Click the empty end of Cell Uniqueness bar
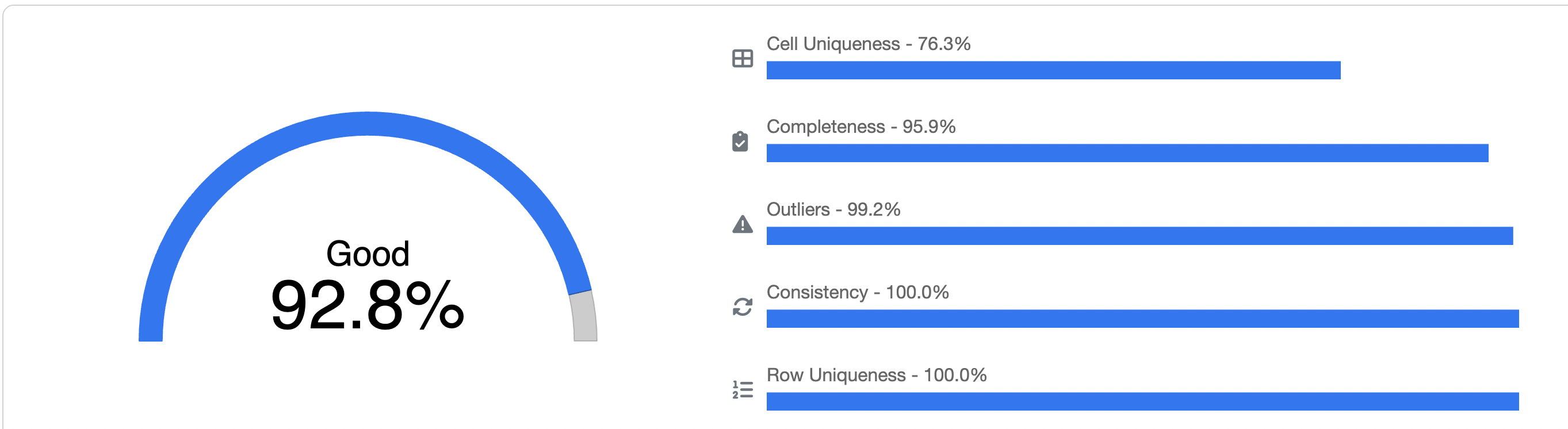 click(x=1429, y=71)
